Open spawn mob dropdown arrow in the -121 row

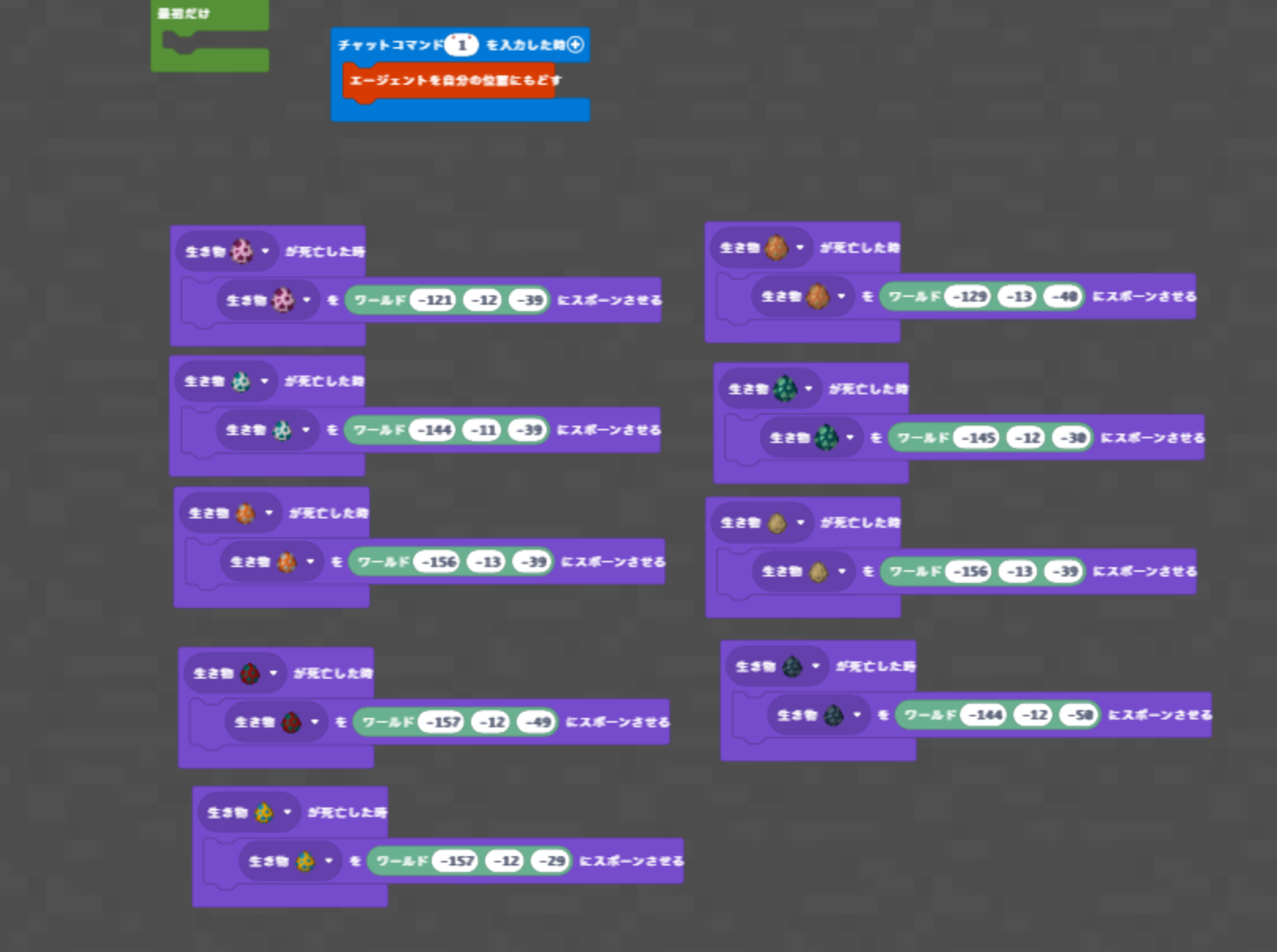(x=307, y=300)
